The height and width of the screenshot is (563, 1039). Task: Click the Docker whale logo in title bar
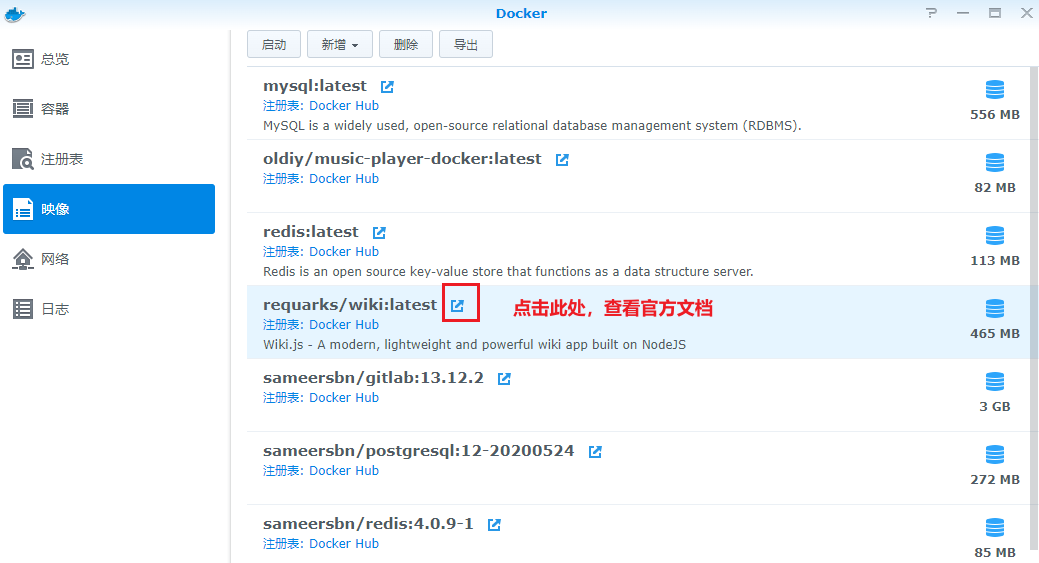[x=15, y=14]
